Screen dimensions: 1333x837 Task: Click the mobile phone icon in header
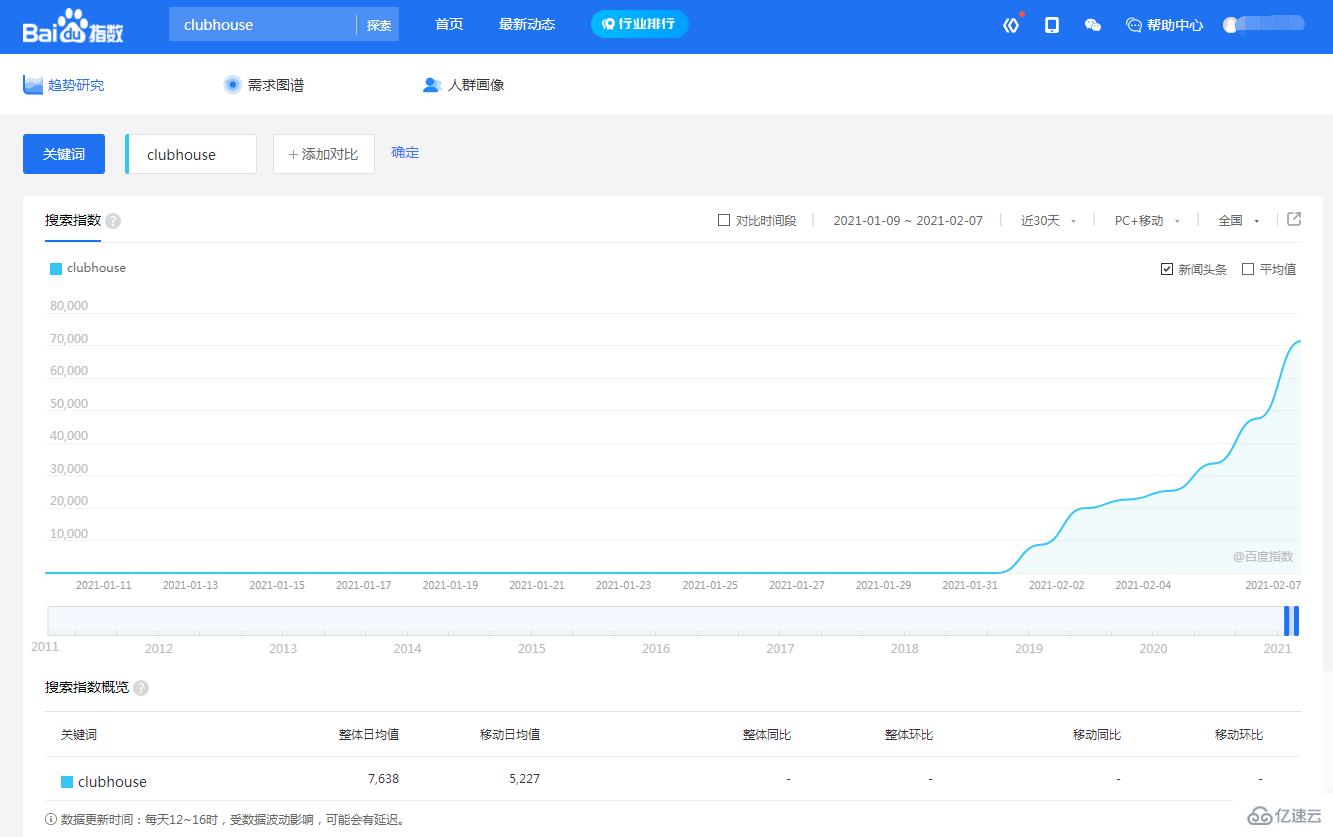(1052, 25)
